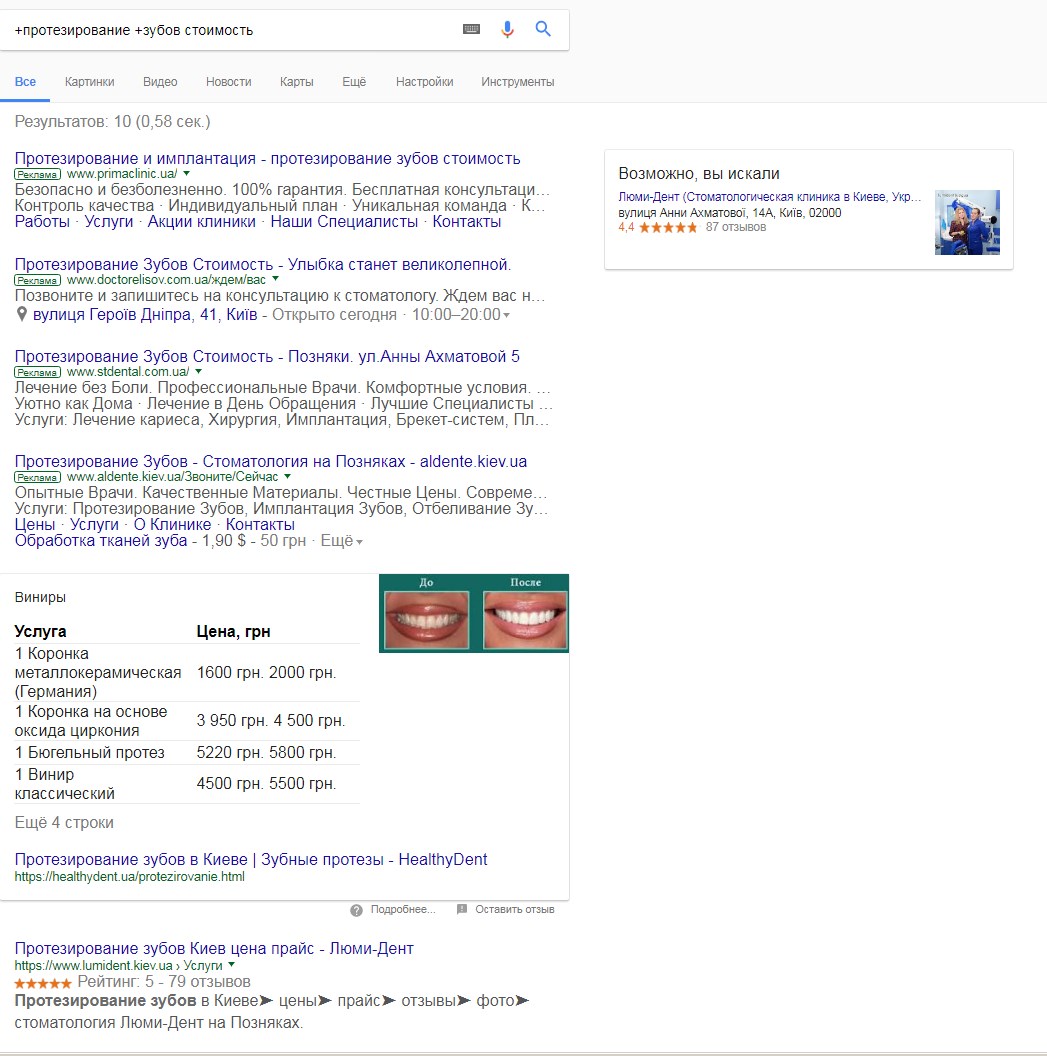1047x1056 pixels.
Task: Open the aldente.kiev.ua ad headline
Action: pyautogui.click(x=271, y=461)
